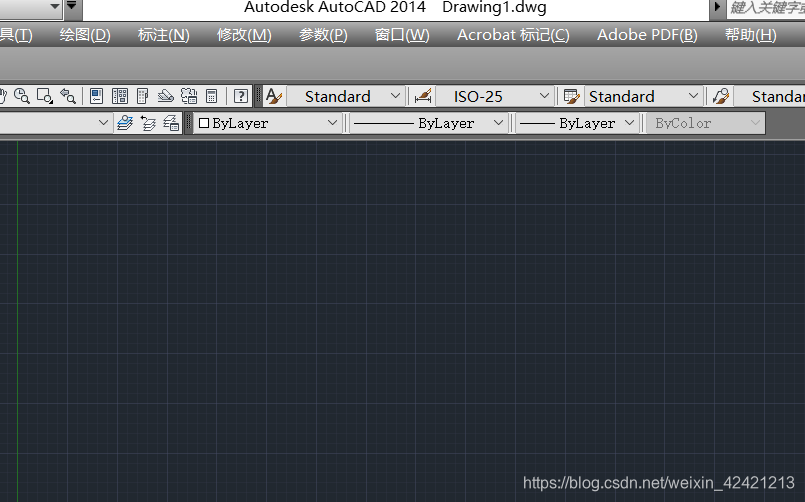This screenshot has height=502, width=805.
Task: Expand the table style Standard dropdown
Action: point(643,96)
